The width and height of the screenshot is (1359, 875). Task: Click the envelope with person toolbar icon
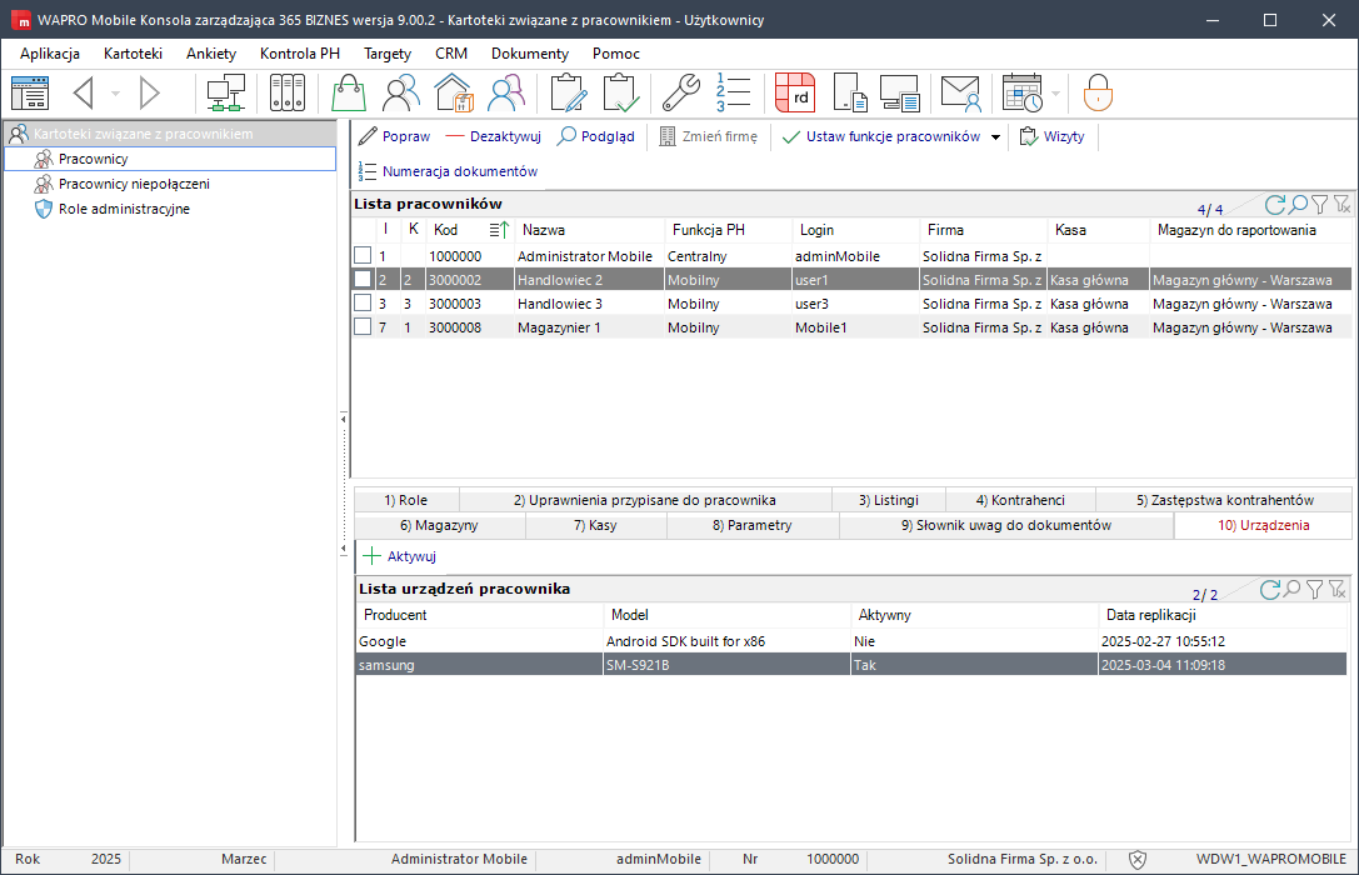coord(961,93)
